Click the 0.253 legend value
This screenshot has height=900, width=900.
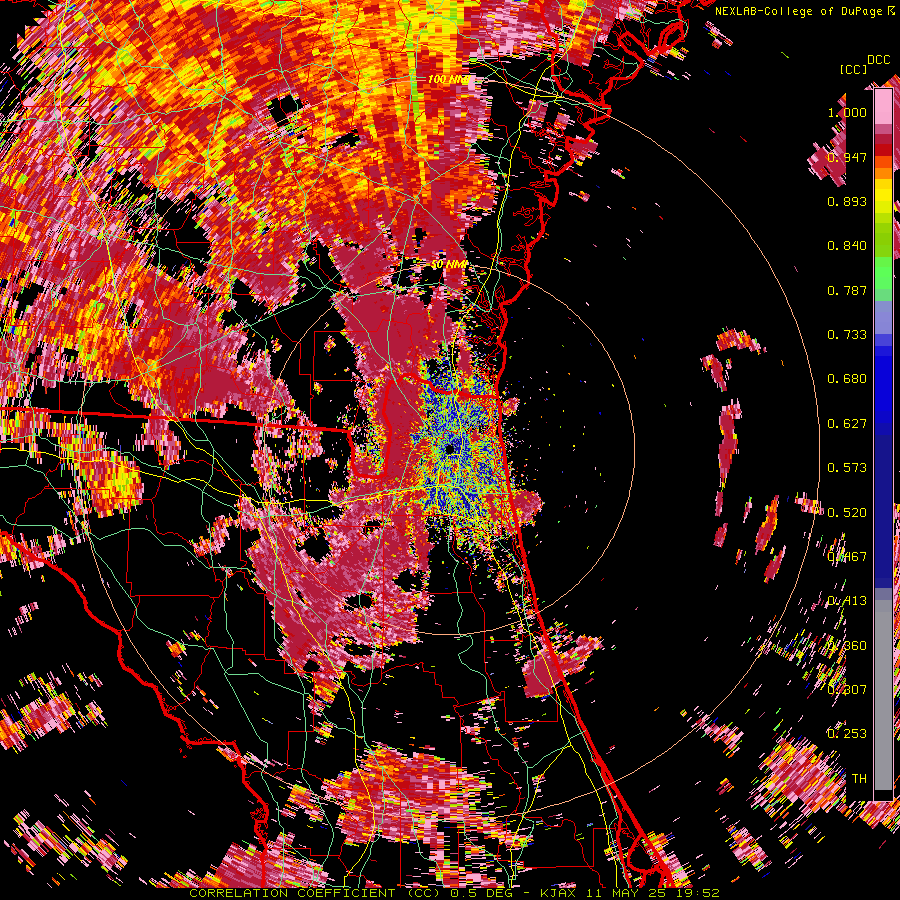pos(847,734)
